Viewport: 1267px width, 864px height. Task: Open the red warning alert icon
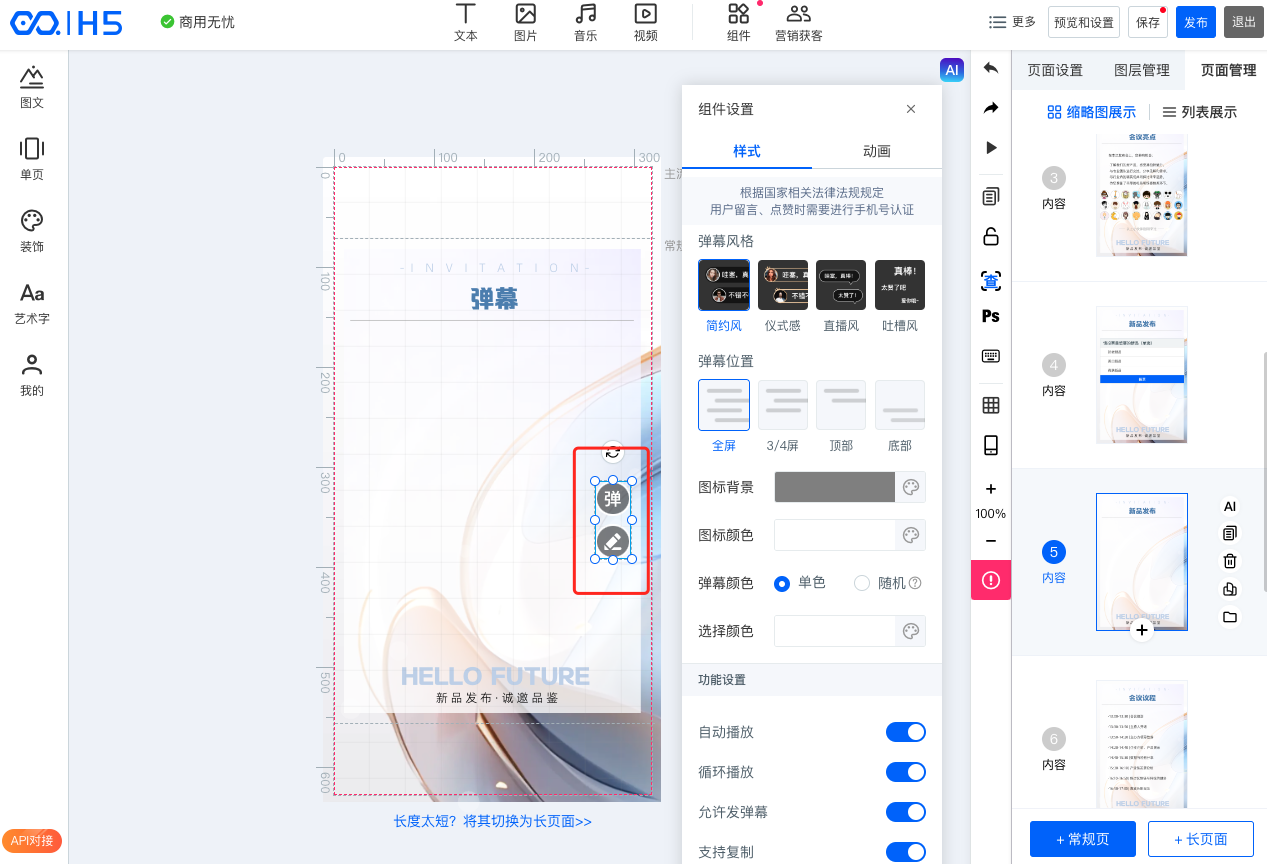tap(991, 580)
